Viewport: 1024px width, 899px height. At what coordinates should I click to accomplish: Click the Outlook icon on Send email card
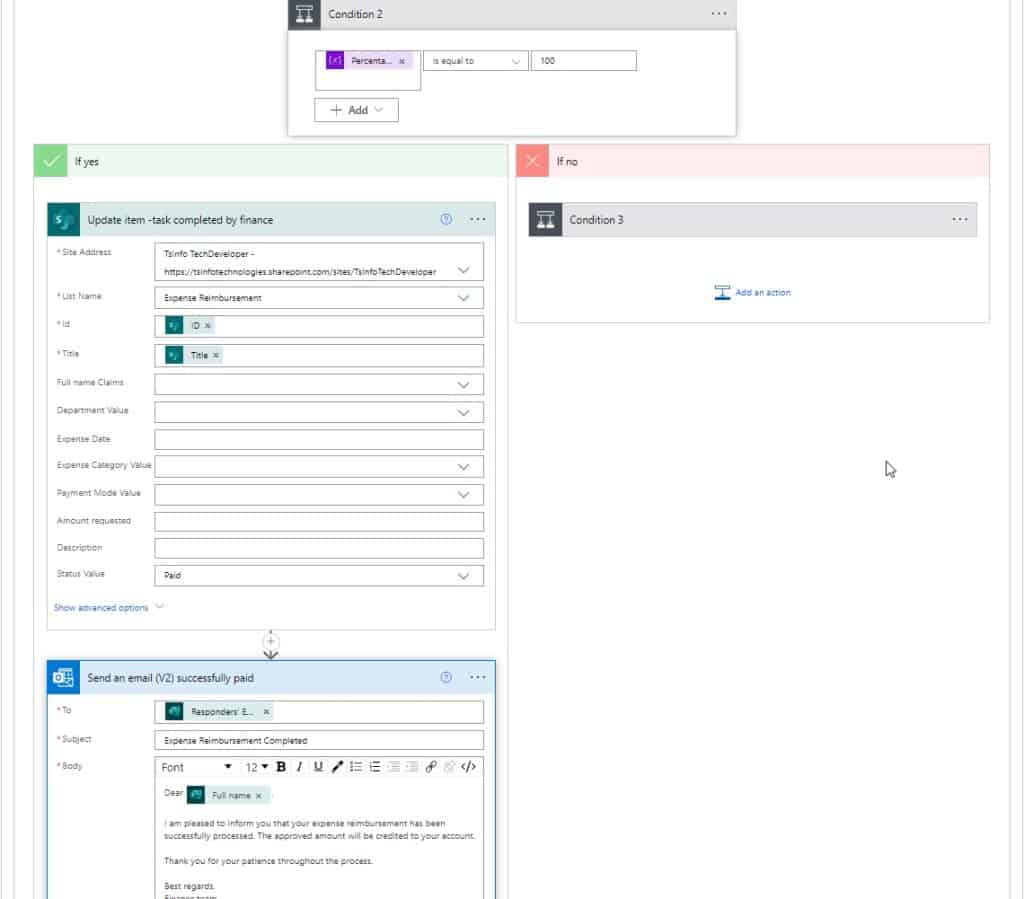click(63, 678)
